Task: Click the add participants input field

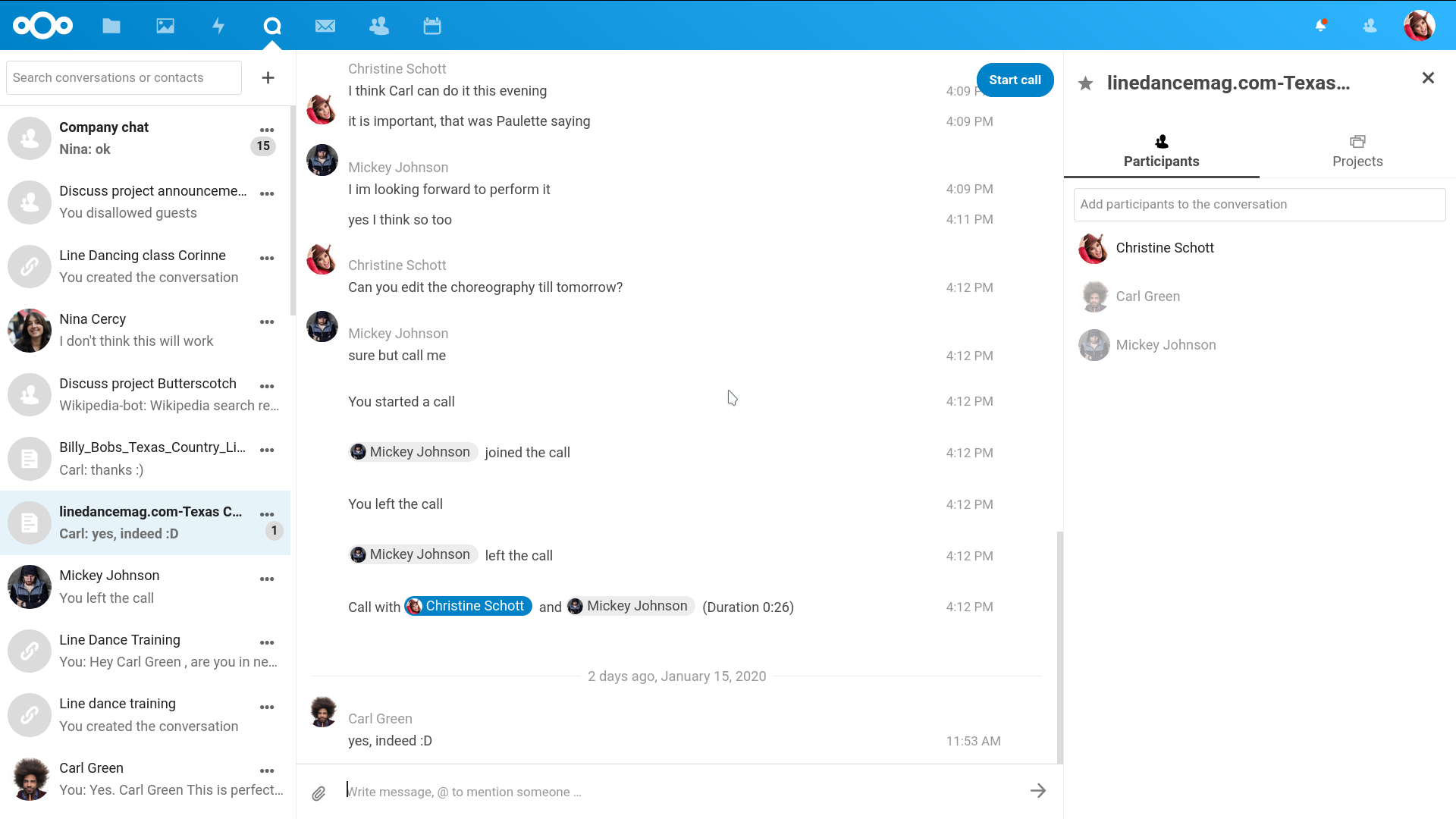Action: tap(1259, 204)
